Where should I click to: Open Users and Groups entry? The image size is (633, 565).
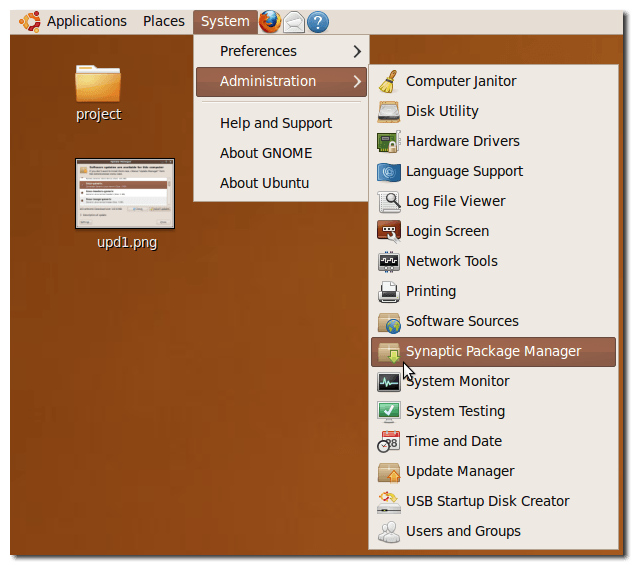coord(463,531)
